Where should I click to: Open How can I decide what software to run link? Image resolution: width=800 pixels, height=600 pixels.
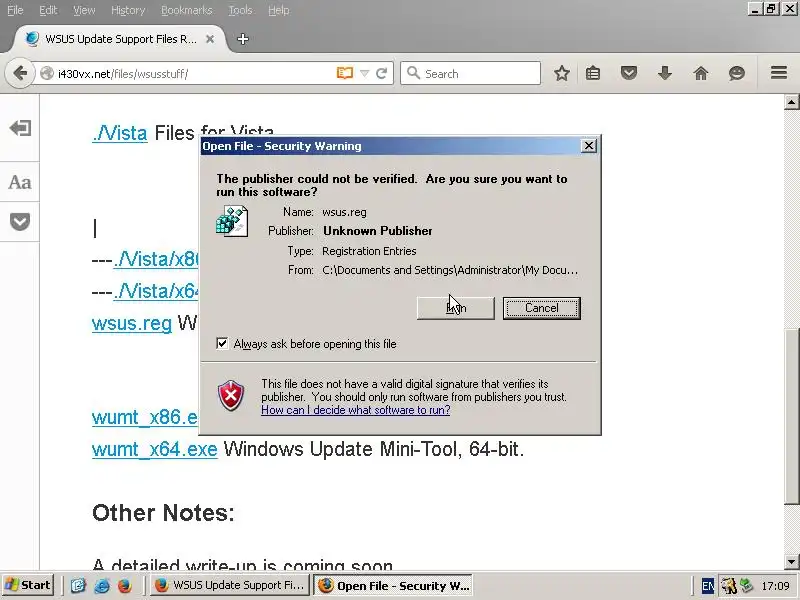pyautogui.click(x=356, y=410)
